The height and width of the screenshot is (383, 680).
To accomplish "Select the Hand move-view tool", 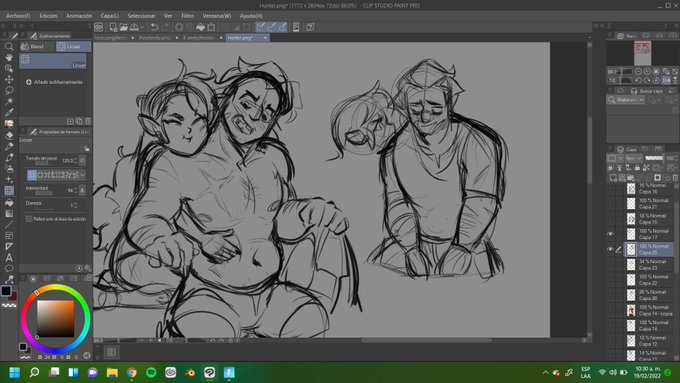I will coord(9,57).
